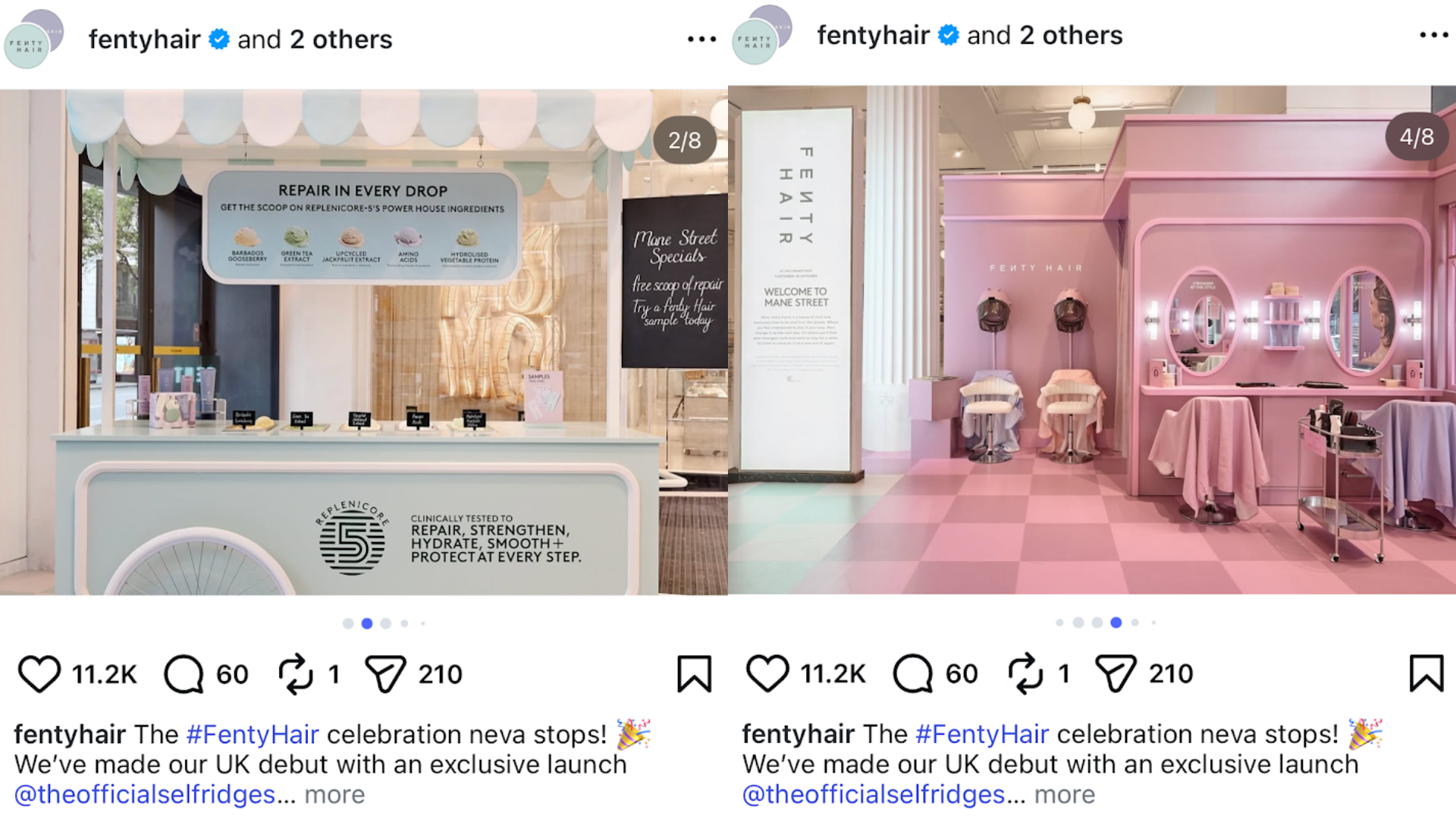The width and height of the screenshot is (1456, 819).
Task: Share the right post via send icon
Action: [x=1116, y=673]
